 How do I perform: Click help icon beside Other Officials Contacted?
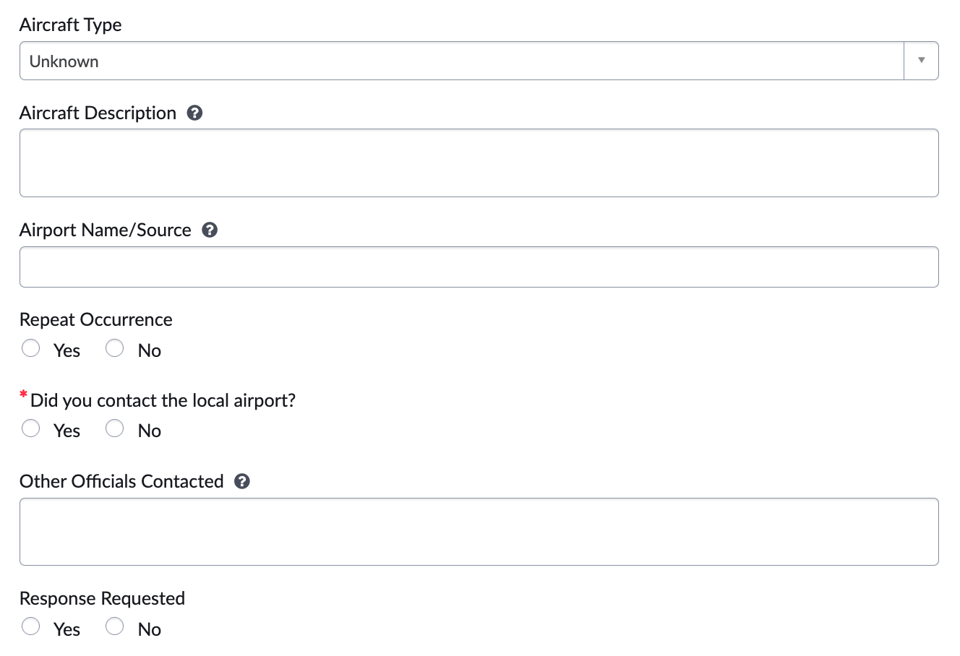(x=242, y=481)
